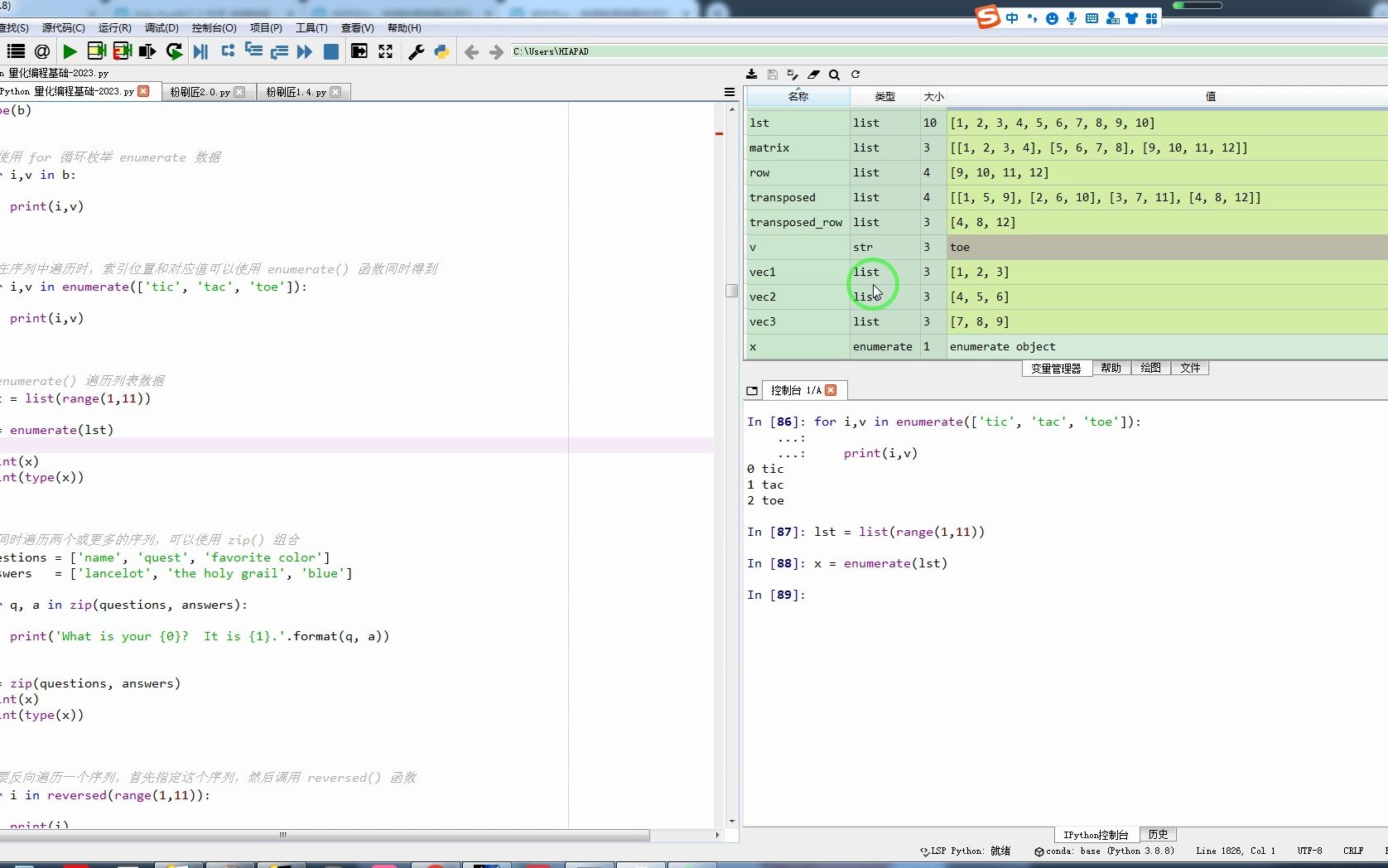Open preferences with the wrench icon

417,51
